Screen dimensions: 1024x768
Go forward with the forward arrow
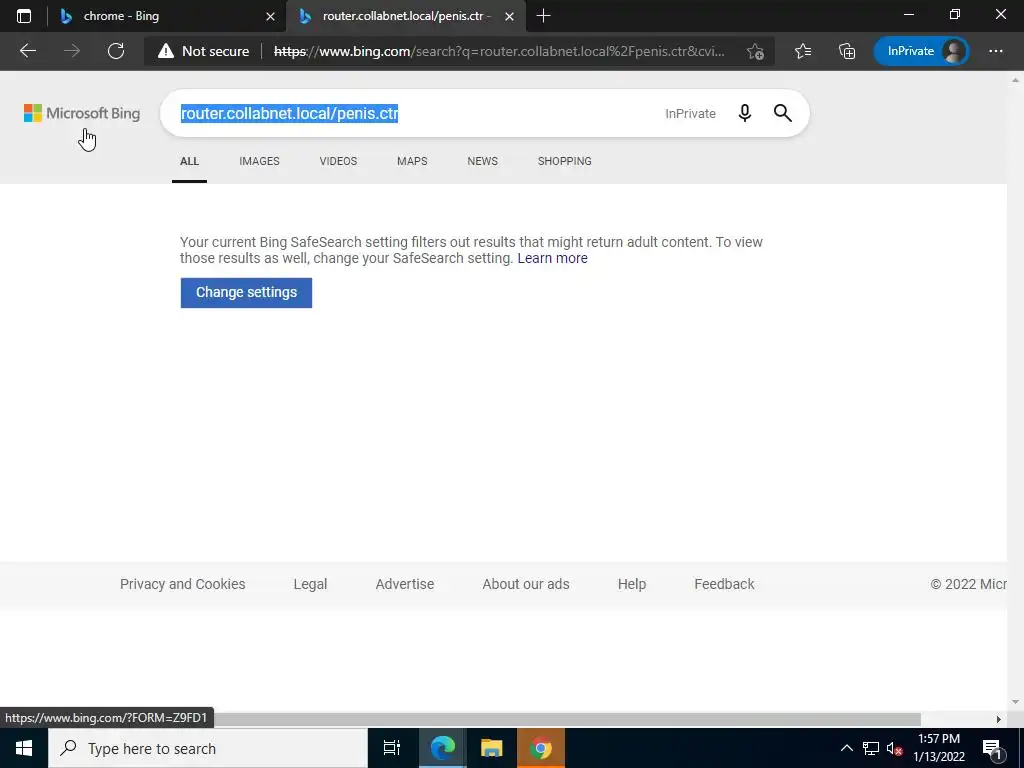click(72, 51)
